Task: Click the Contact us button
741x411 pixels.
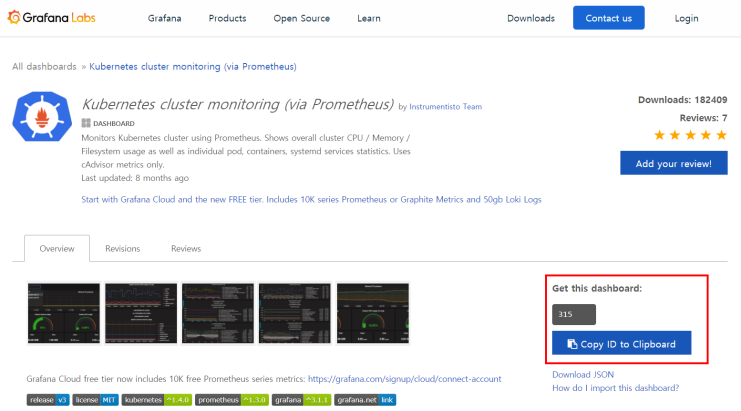Action: (x=609, y=18)
